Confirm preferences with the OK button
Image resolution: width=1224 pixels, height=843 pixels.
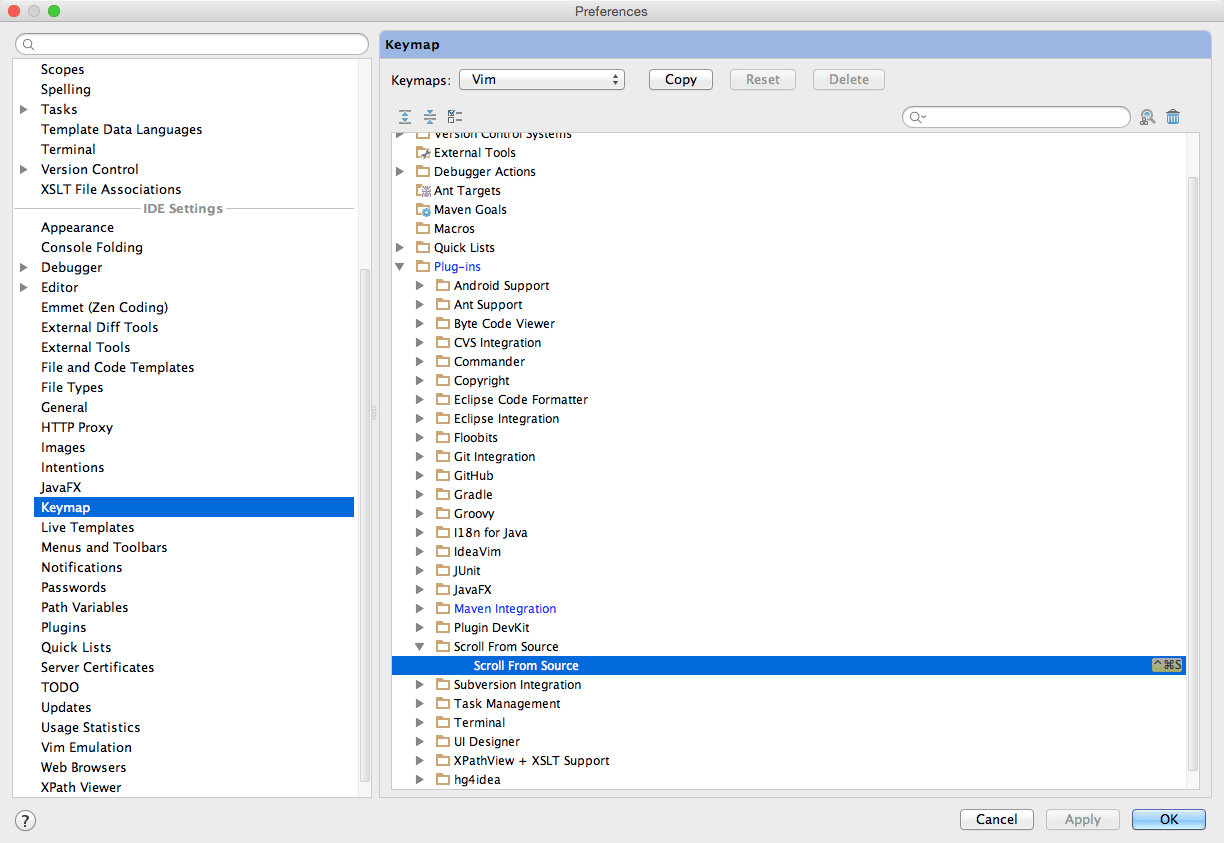coord(1168,819)
